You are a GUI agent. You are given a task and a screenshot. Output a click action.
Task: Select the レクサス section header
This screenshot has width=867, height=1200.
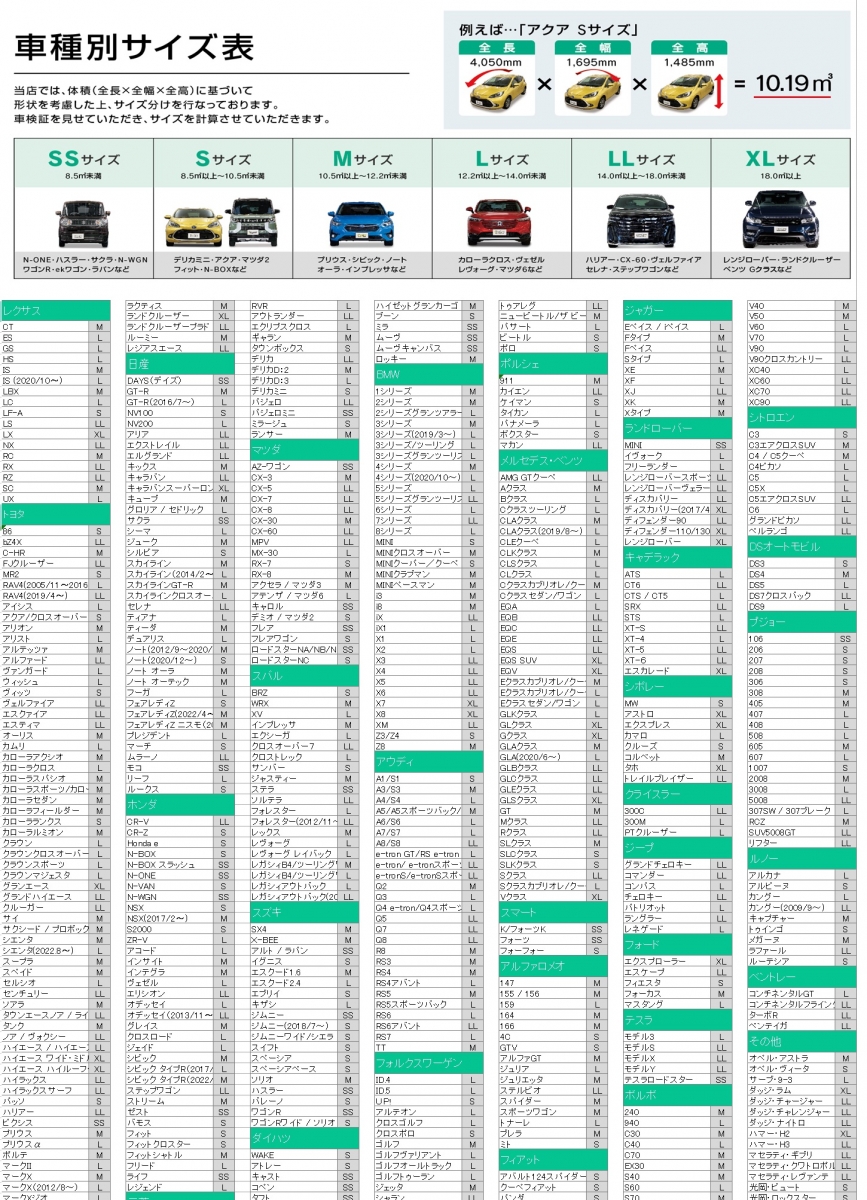pyautogui.click(x=55, y=311)
